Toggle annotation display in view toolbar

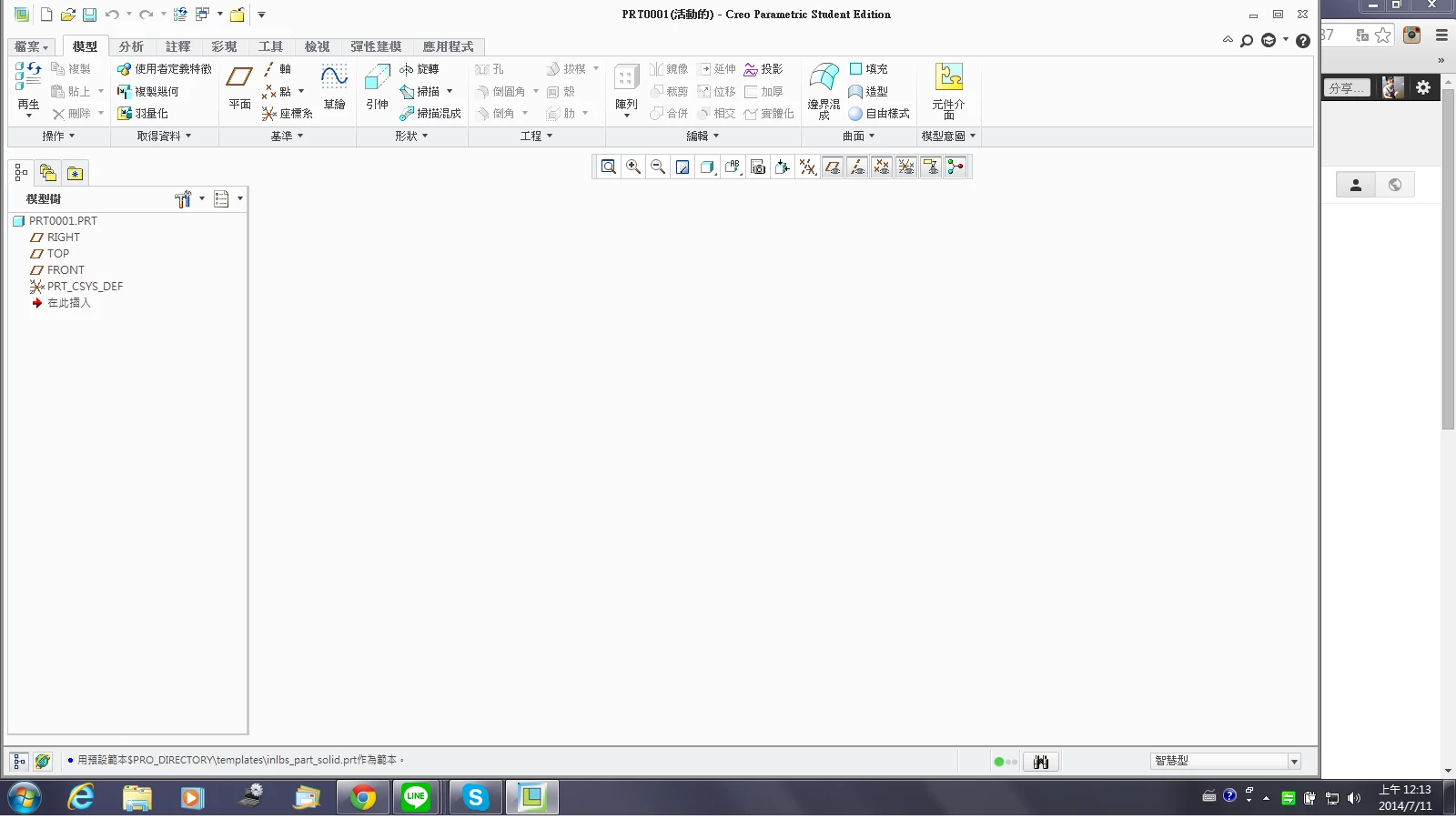coord(930,167)
